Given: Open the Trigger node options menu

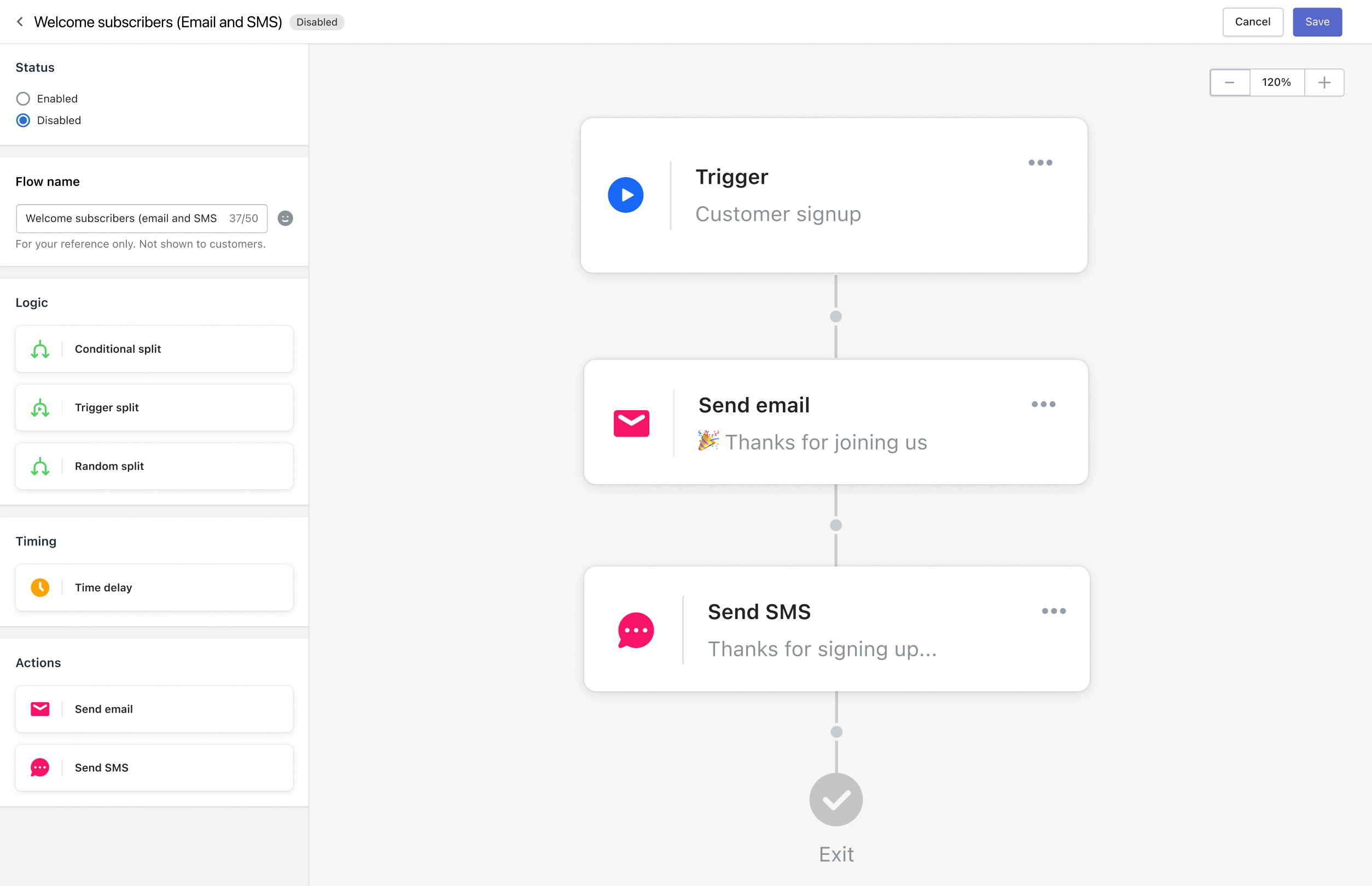Looking at the screenshot, I should coord(1040,162).
